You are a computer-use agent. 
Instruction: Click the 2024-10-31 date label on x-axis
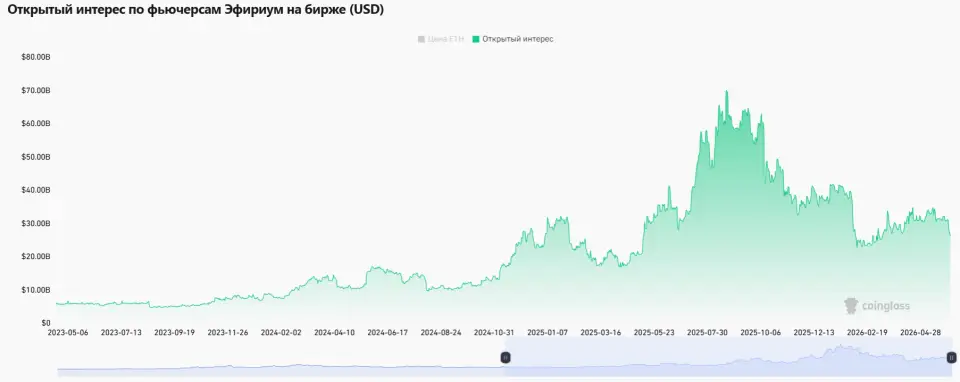(494, 332)
